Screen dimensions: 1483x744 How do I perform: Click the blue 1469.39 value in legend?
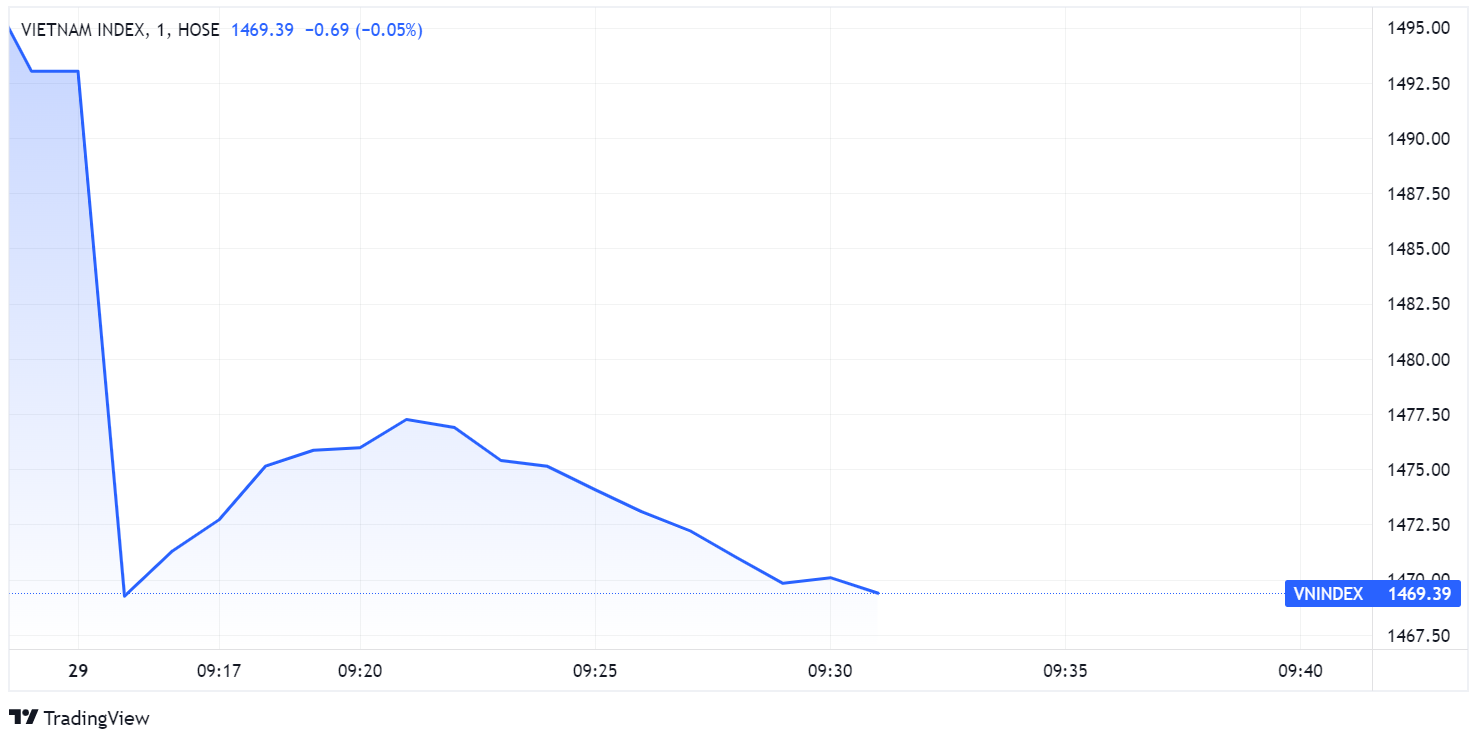click(262, 30)
